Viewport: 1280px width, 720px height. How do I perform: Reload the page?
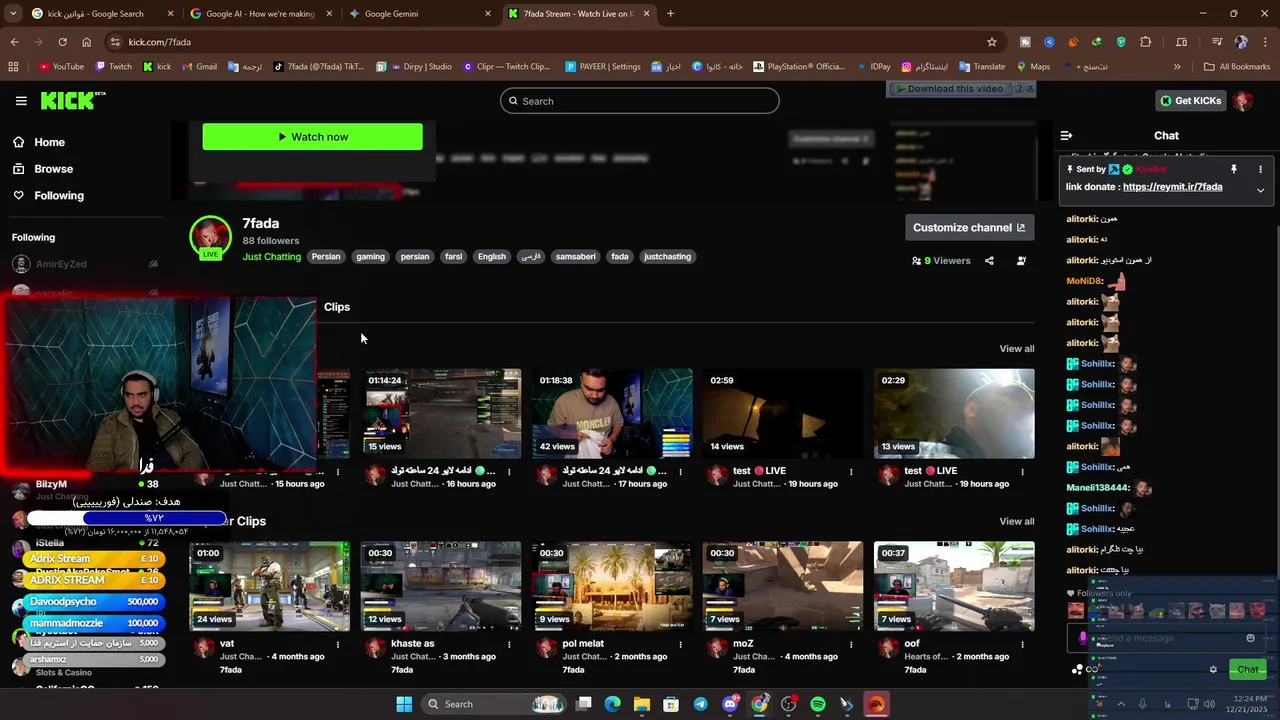(x=62, y=42)
